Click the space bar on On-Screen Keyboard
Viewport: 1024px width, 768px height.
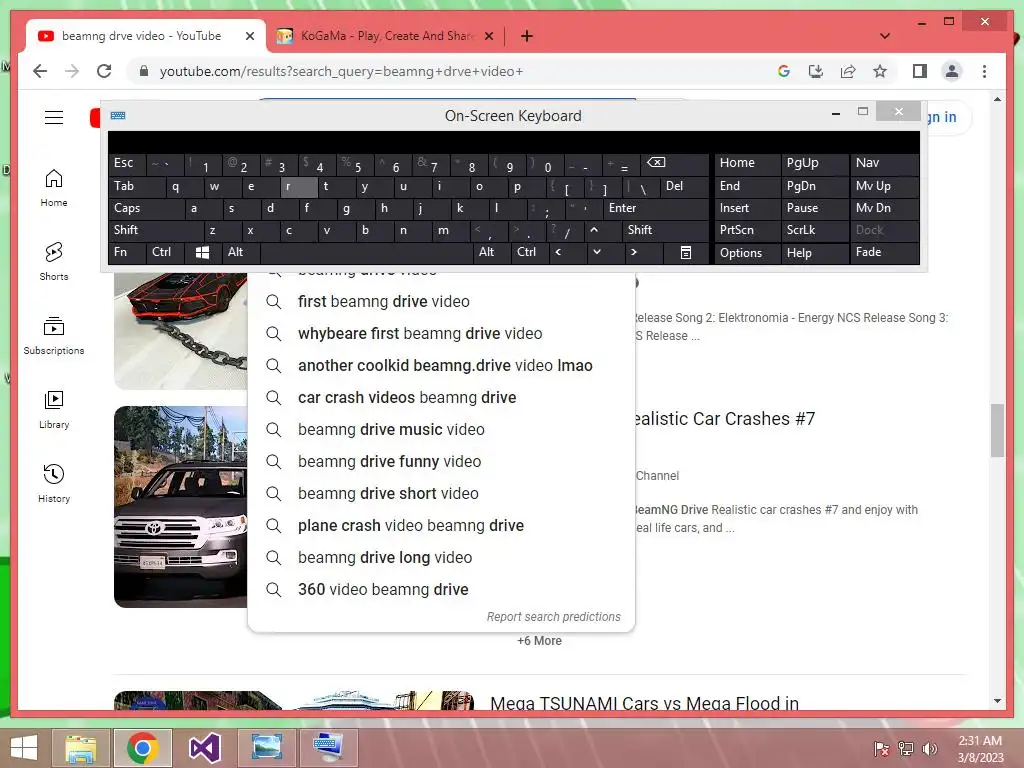[366, 252]
